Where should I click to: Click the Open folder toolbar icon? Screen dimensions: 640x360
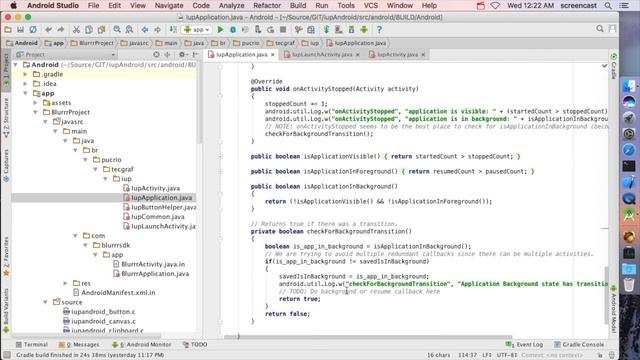tap(8, 29)
